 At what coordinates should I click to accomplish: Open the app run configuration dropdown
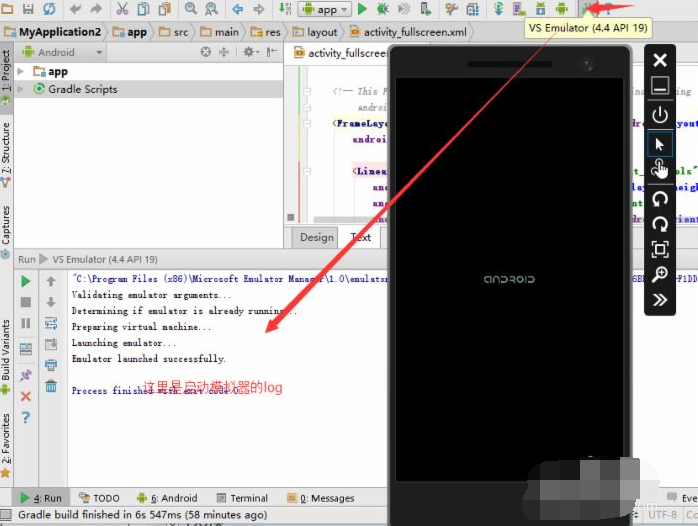(326, 9)
